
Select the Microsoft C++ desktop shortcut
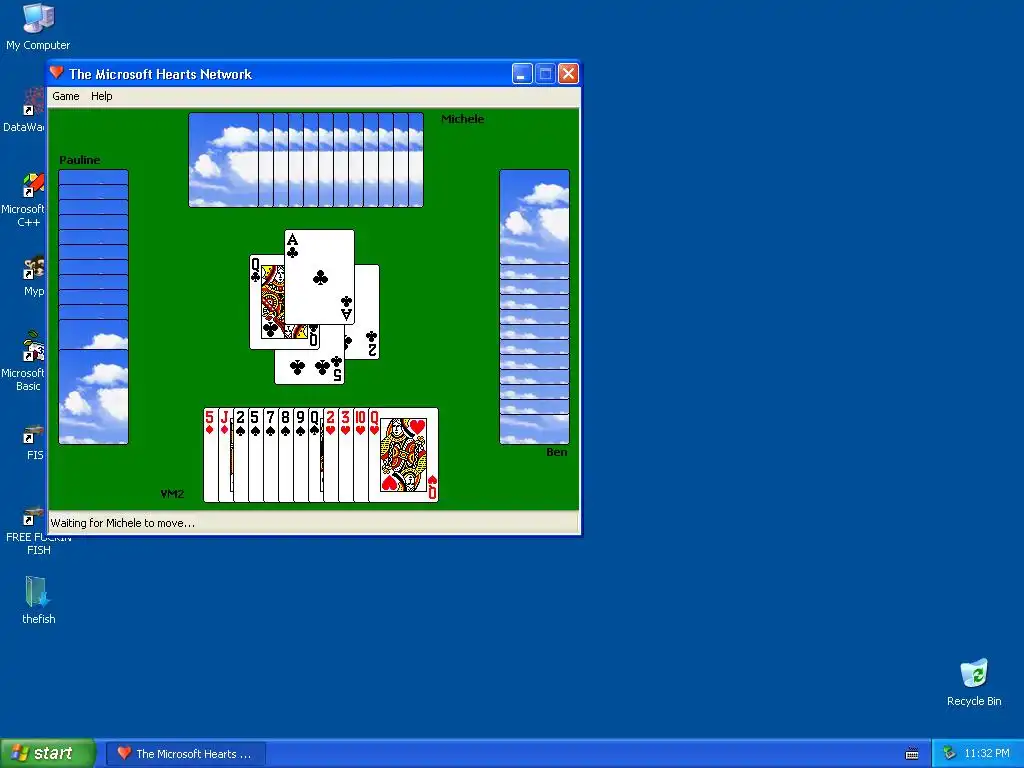tap(24, 199)
